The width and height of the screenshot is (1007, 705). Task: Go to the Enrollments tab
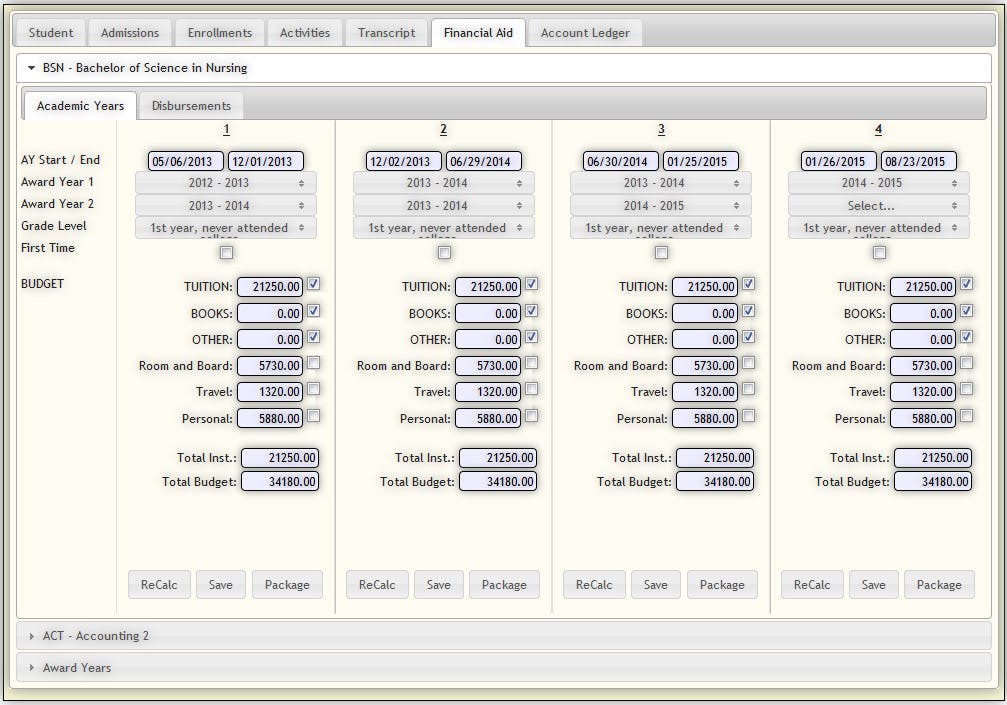(x=220, y=33)
